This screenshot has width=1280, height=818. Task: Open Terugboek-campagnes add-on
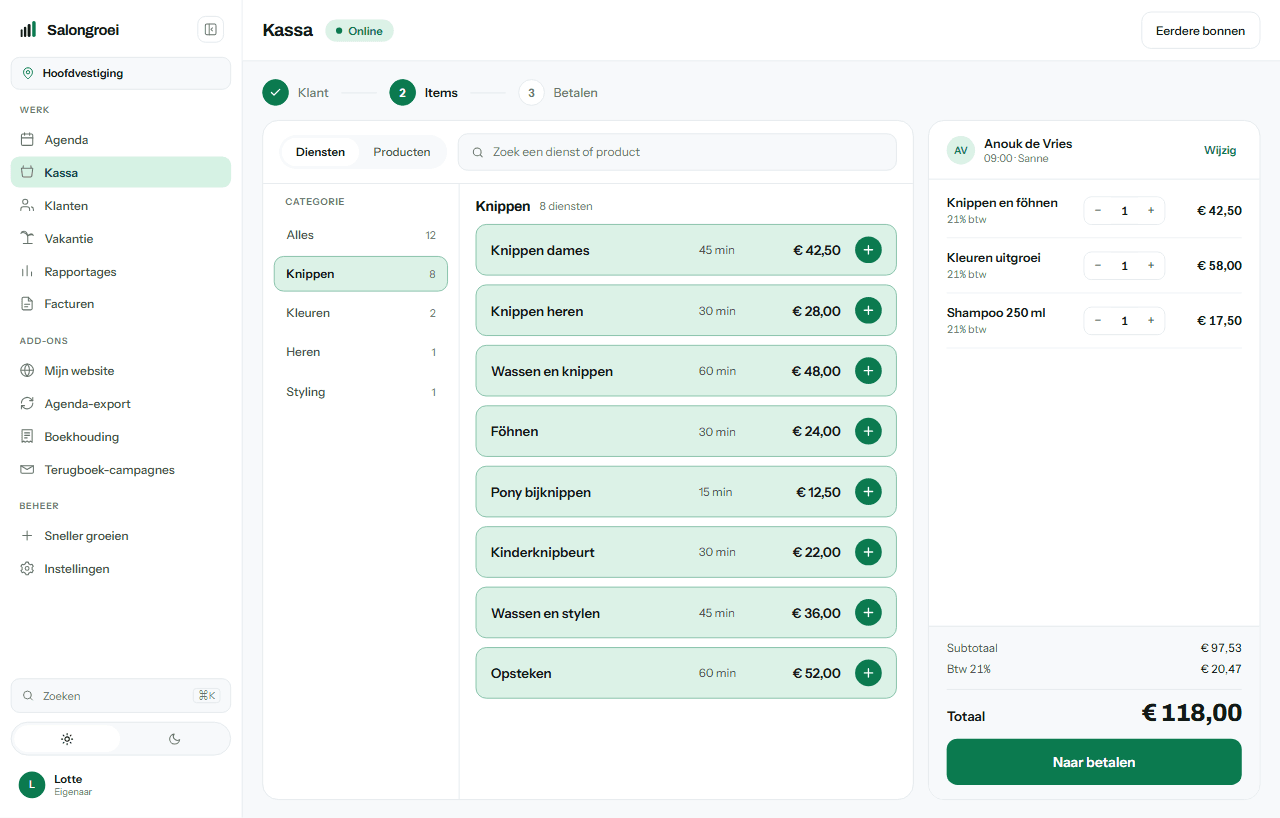coord(121,470)
